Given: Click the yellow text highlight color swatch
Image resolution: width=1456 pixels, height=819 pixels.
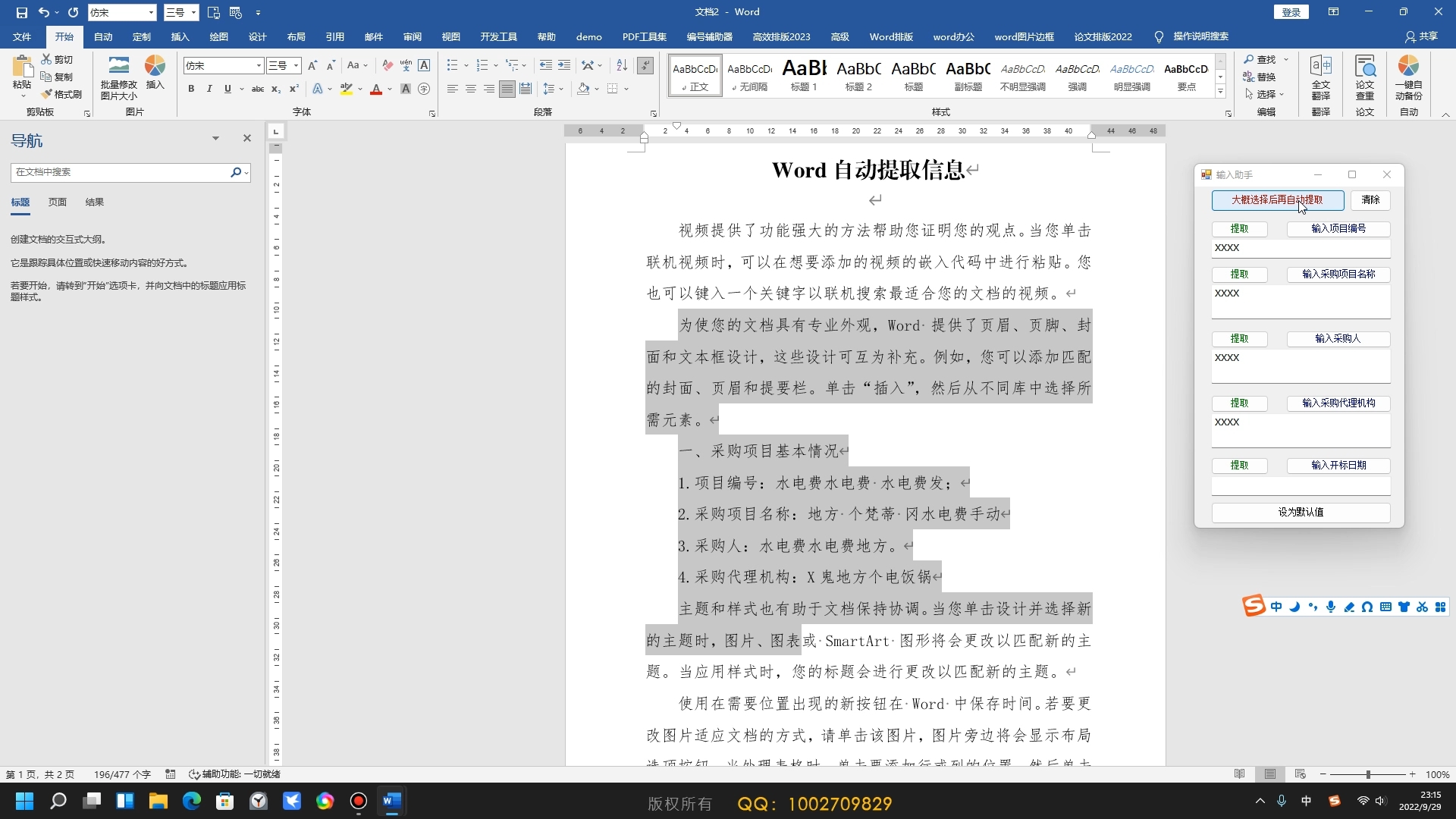Looking at the screenshot, I should point(347,89).
